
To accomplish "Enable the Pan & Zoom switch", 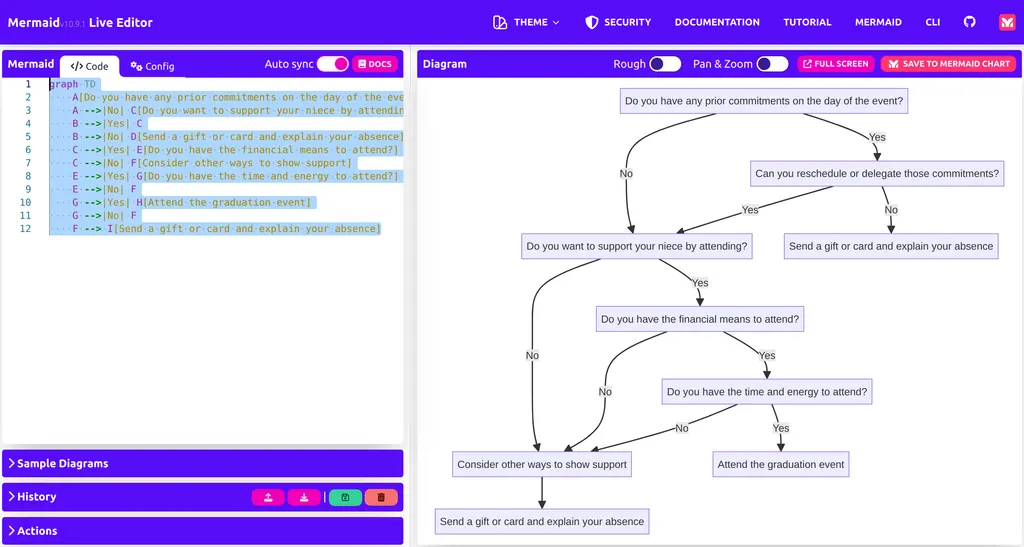I will click(x=772, y=64).
